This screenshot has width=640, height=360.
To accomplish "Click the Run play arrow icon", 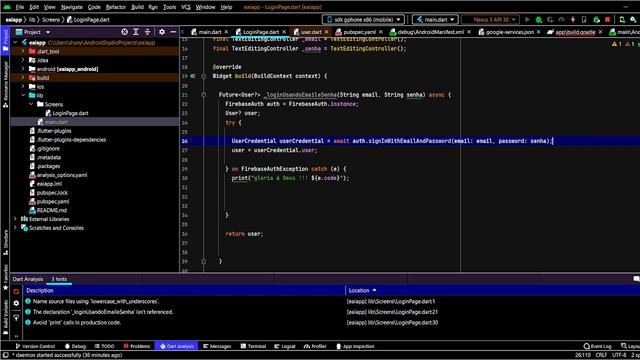I will point(527,20).
